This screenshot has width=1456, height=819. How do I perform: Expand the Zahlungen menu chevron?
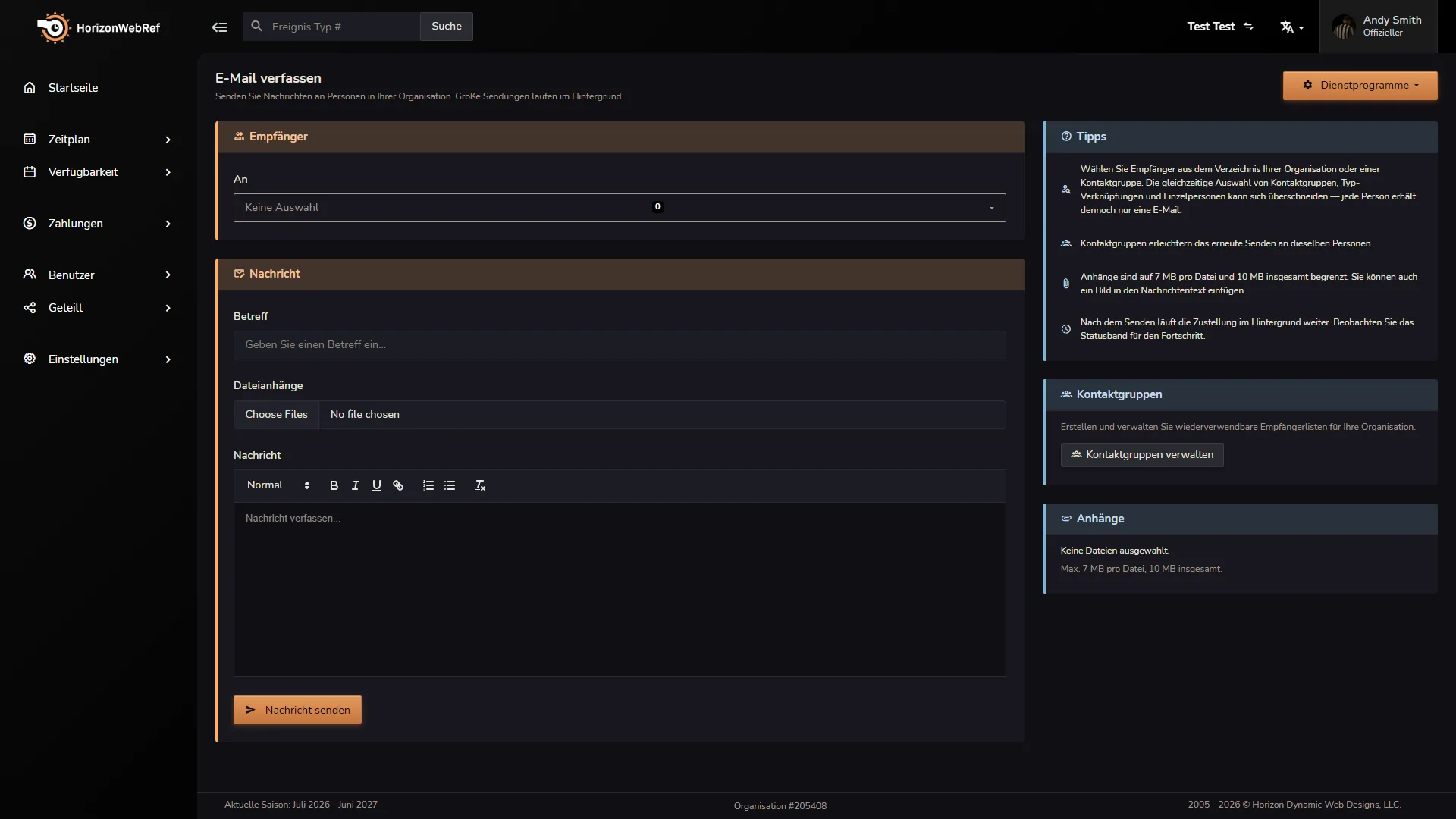168,224
